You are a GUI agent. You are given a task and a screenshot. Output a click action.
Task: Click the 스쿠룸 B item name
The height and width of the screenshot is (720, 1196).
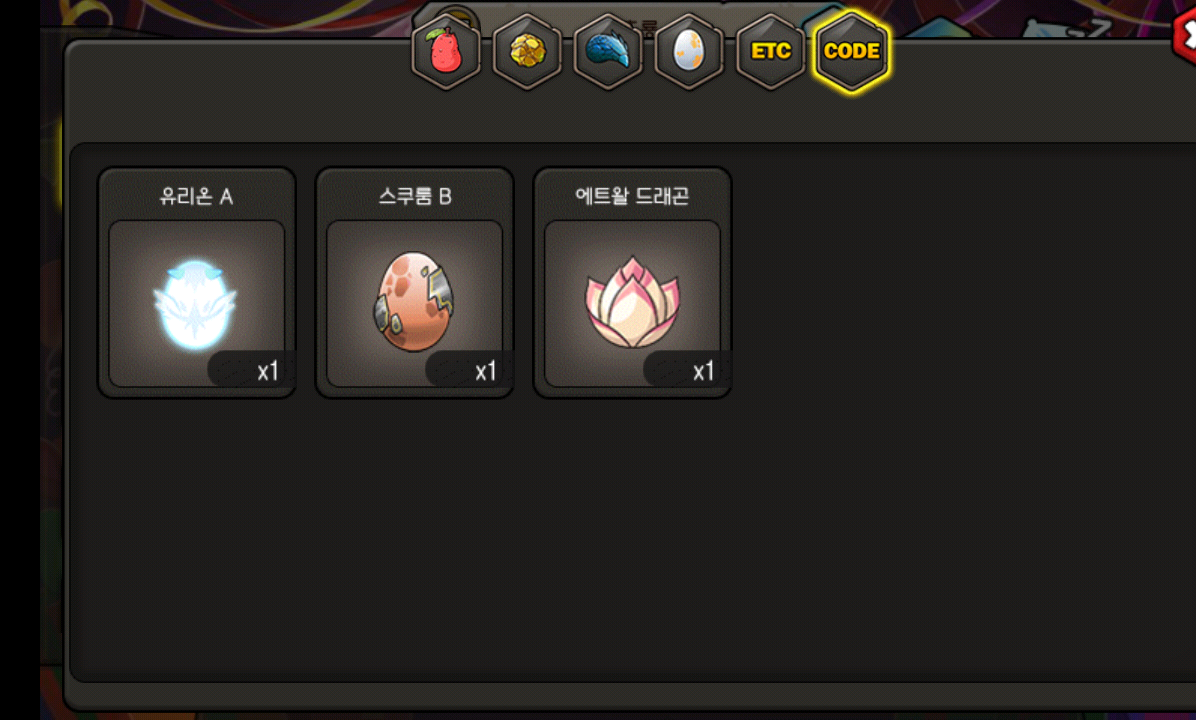pos(415,197)
